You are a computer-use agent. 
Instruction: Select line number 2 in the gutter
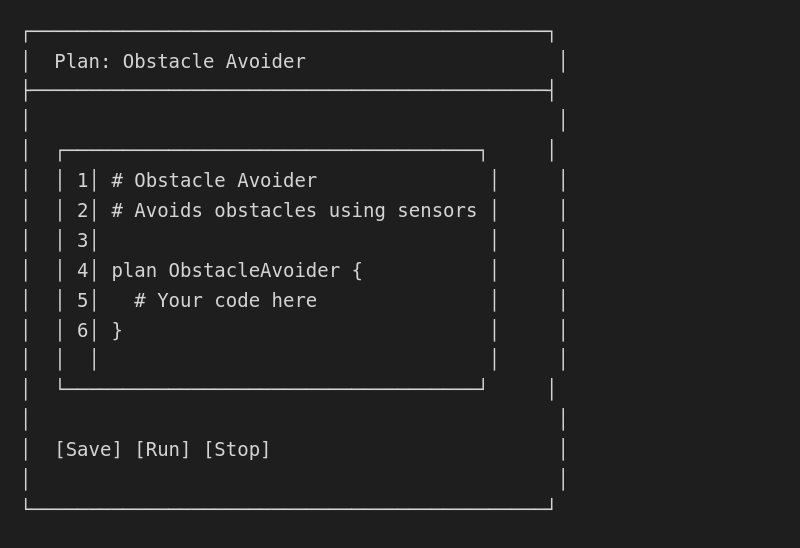pos(82,211)
